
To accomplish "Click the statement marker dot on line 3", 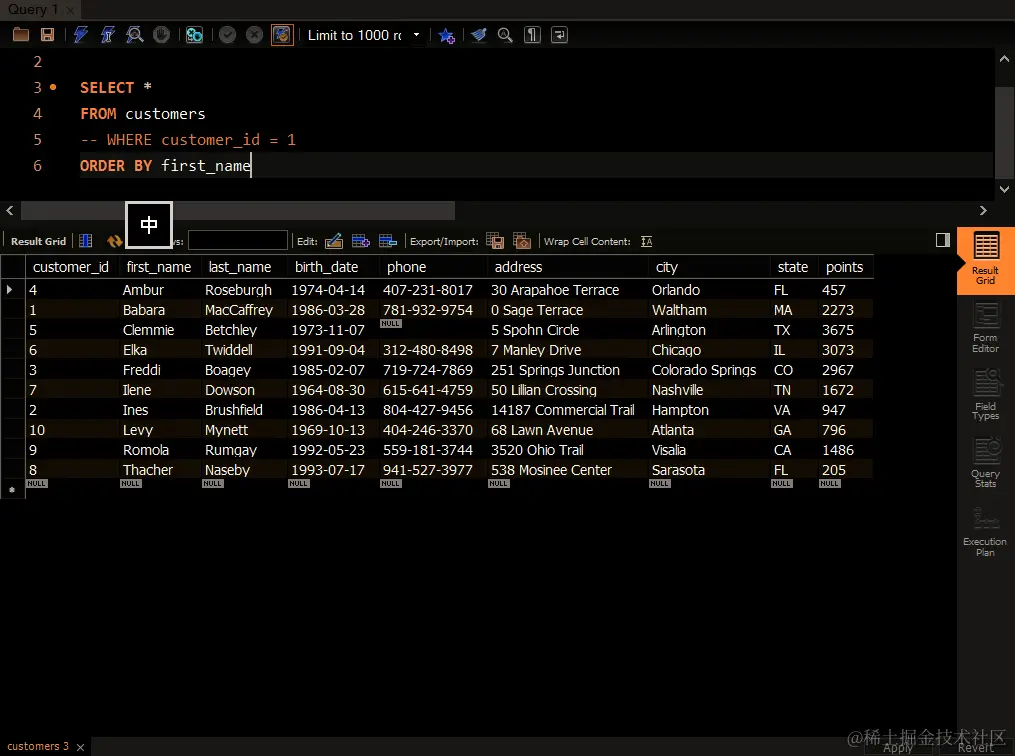I will [x=53, y=87].
